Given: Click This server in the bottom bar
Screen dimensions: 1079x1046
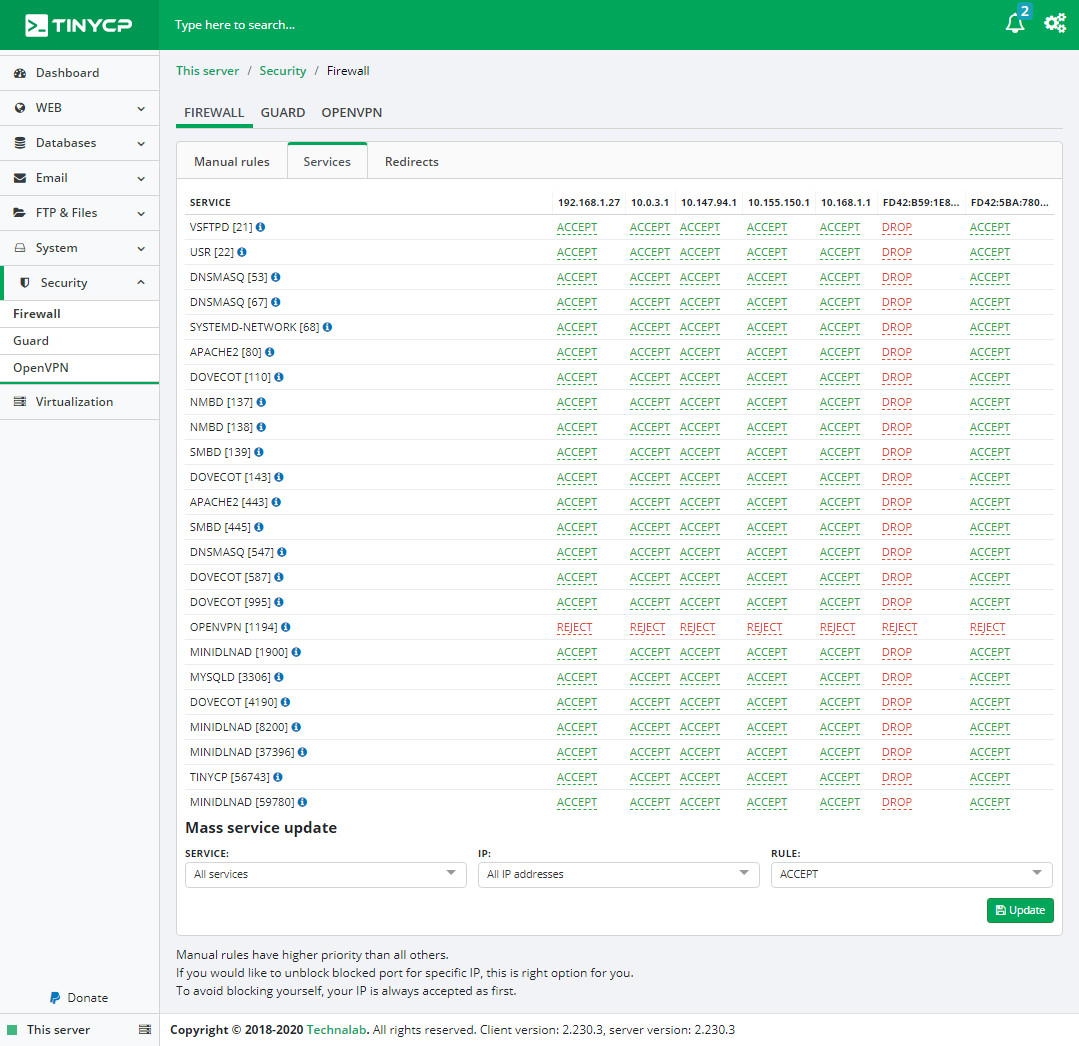Looking at the screenshot, I should pos(58,1029).
